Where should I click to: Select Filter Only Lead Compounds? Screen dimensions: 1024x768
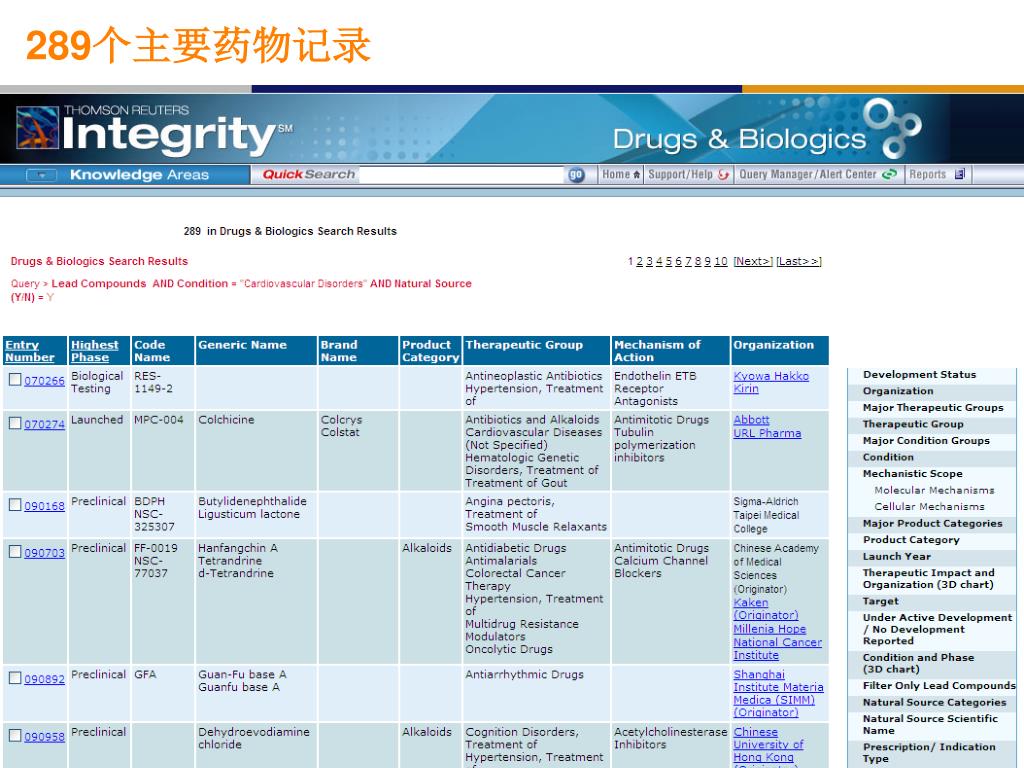[x=938, y=685]
